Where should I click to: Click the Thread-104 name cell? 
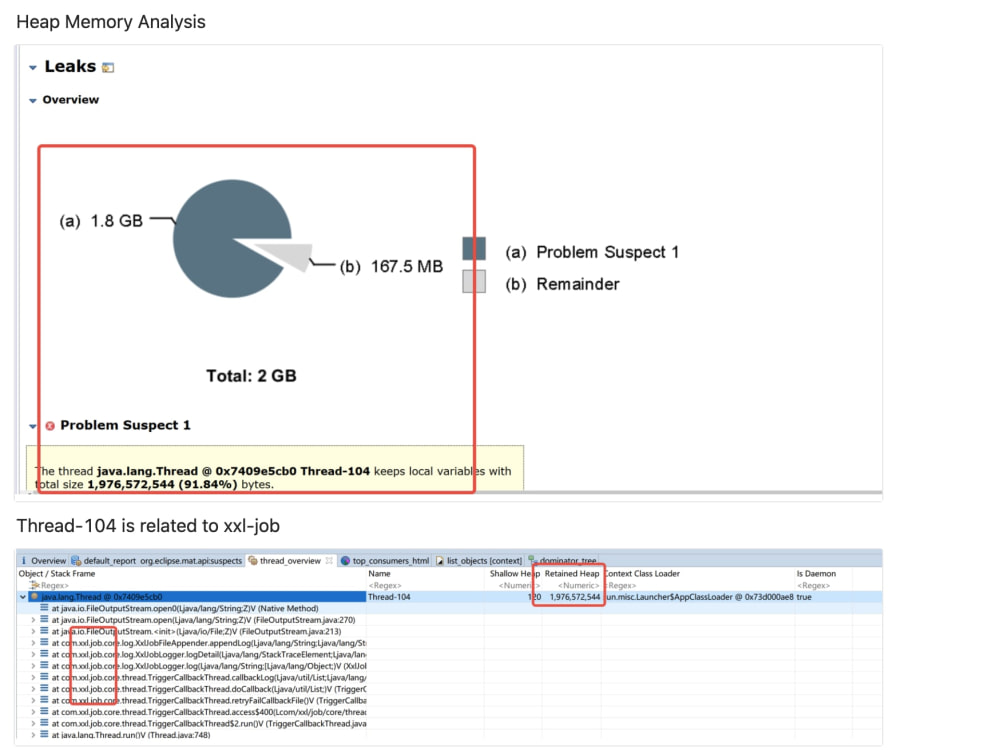(389, 597)
